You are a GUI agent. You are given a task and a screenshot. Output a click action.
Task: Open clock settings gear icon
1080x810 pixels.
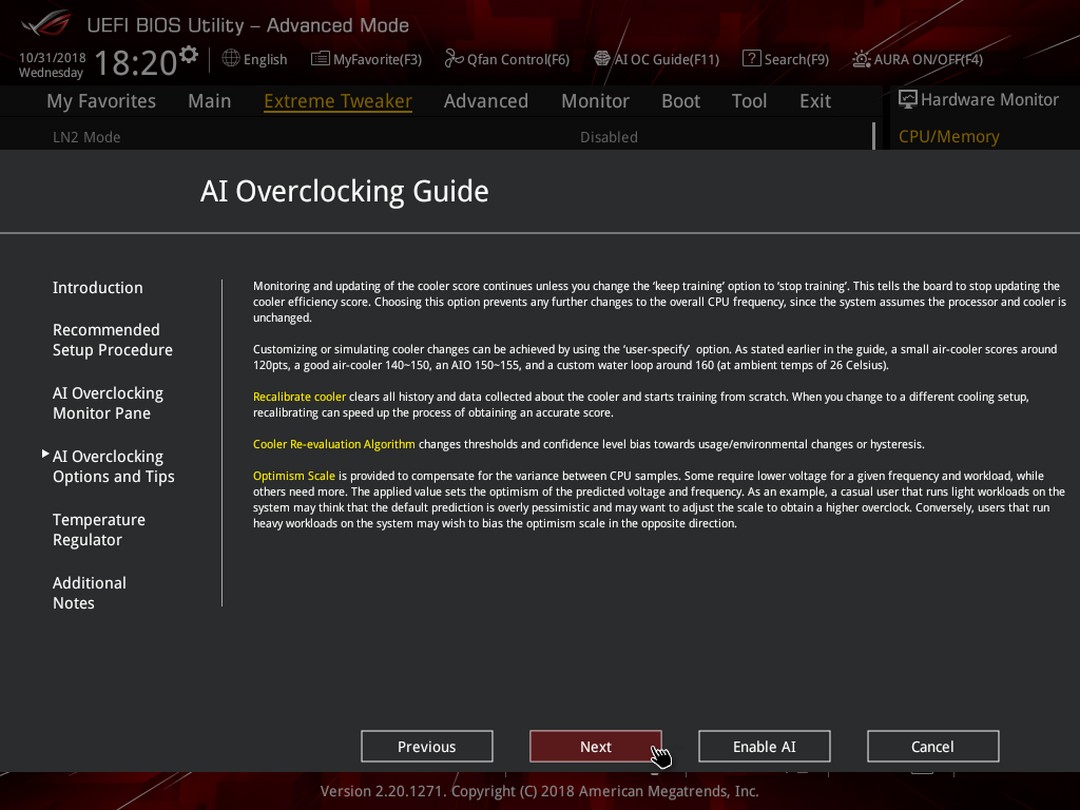pyautogui.click(x=189, y=54)
